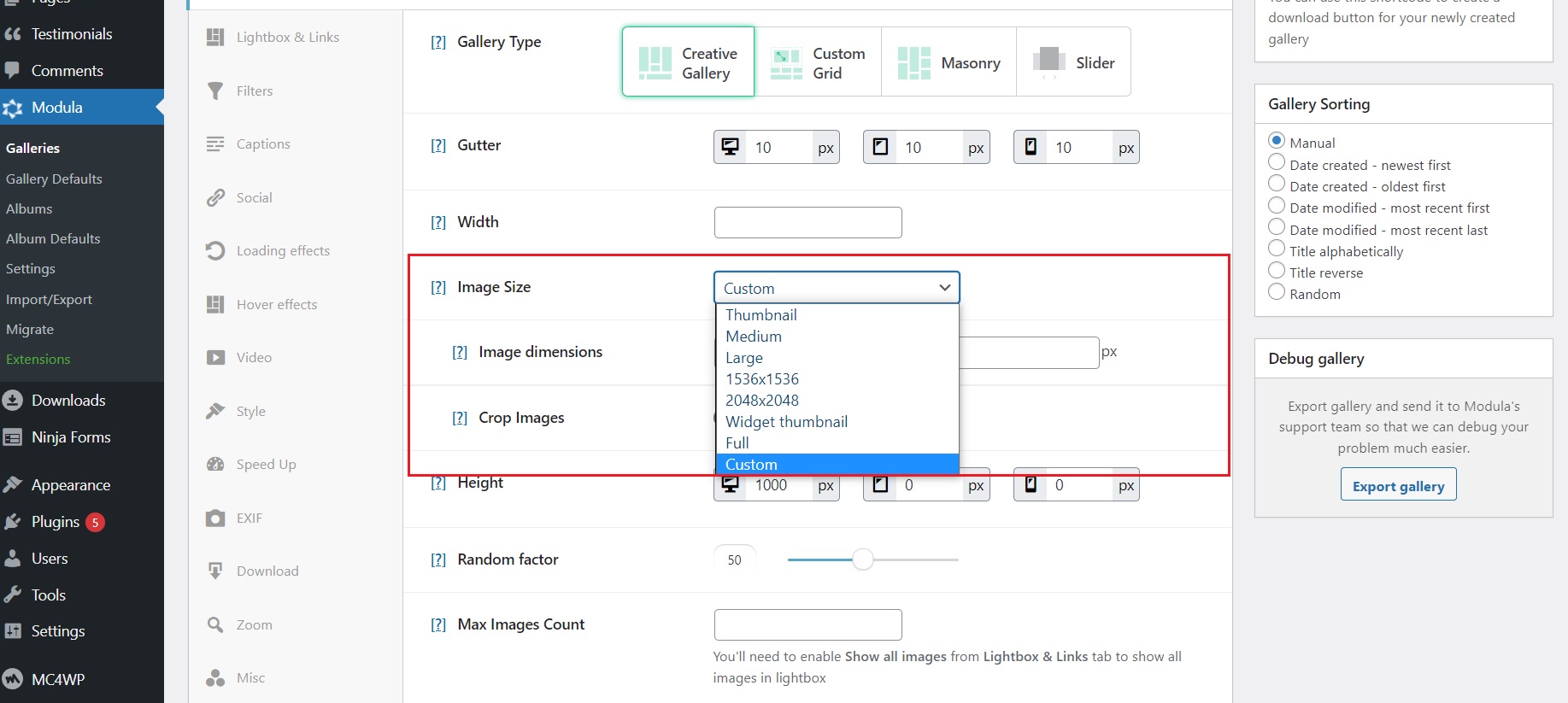Click the Loading effects refresh icon
The width and height of the screenshot is (1568, 703).
coord(215,250)
